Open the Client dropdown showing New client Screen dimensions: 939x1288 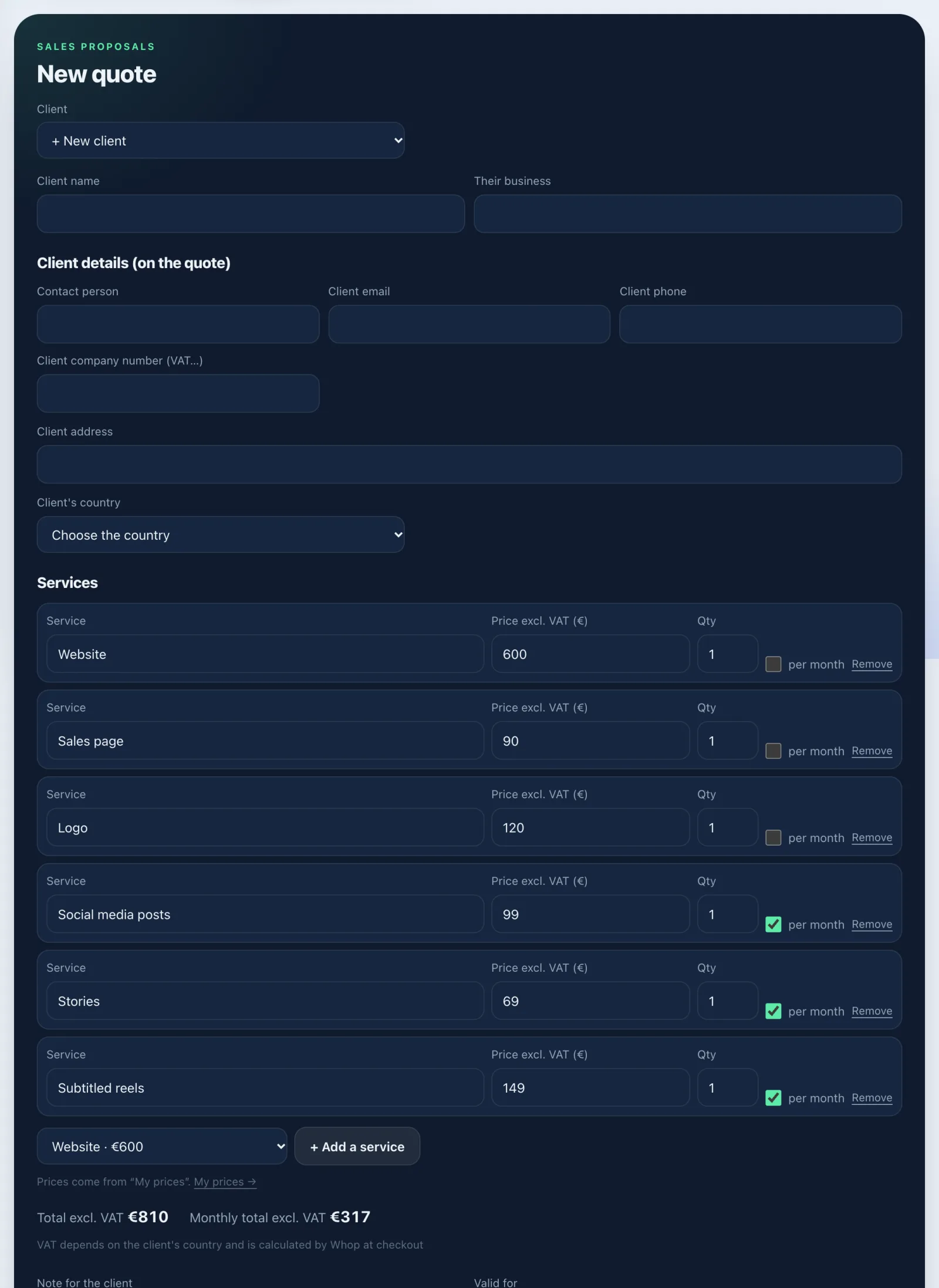coord(220,140)
